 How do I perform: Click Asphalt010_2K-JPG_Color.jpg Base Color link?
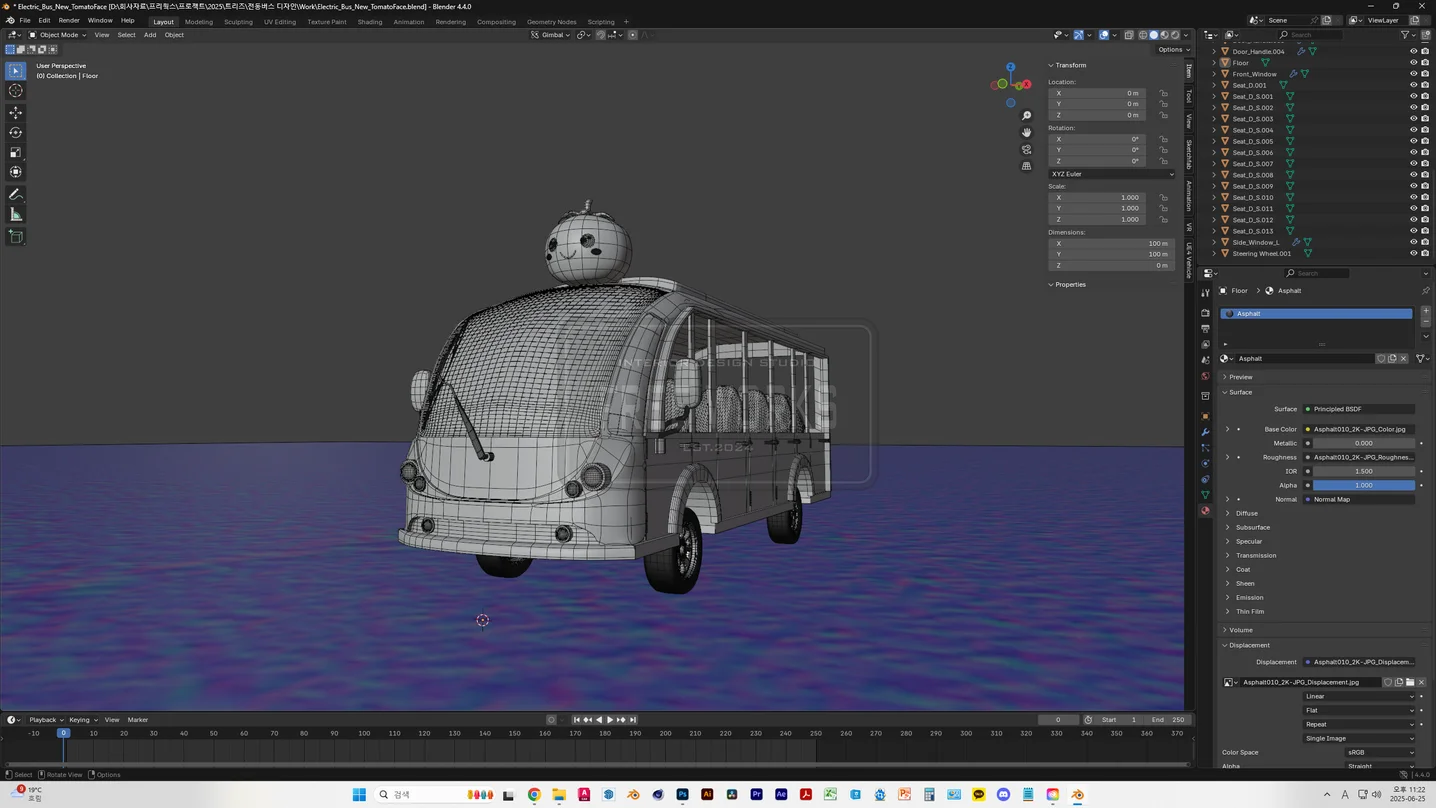pyautogui.click(x=1359, y=430)
